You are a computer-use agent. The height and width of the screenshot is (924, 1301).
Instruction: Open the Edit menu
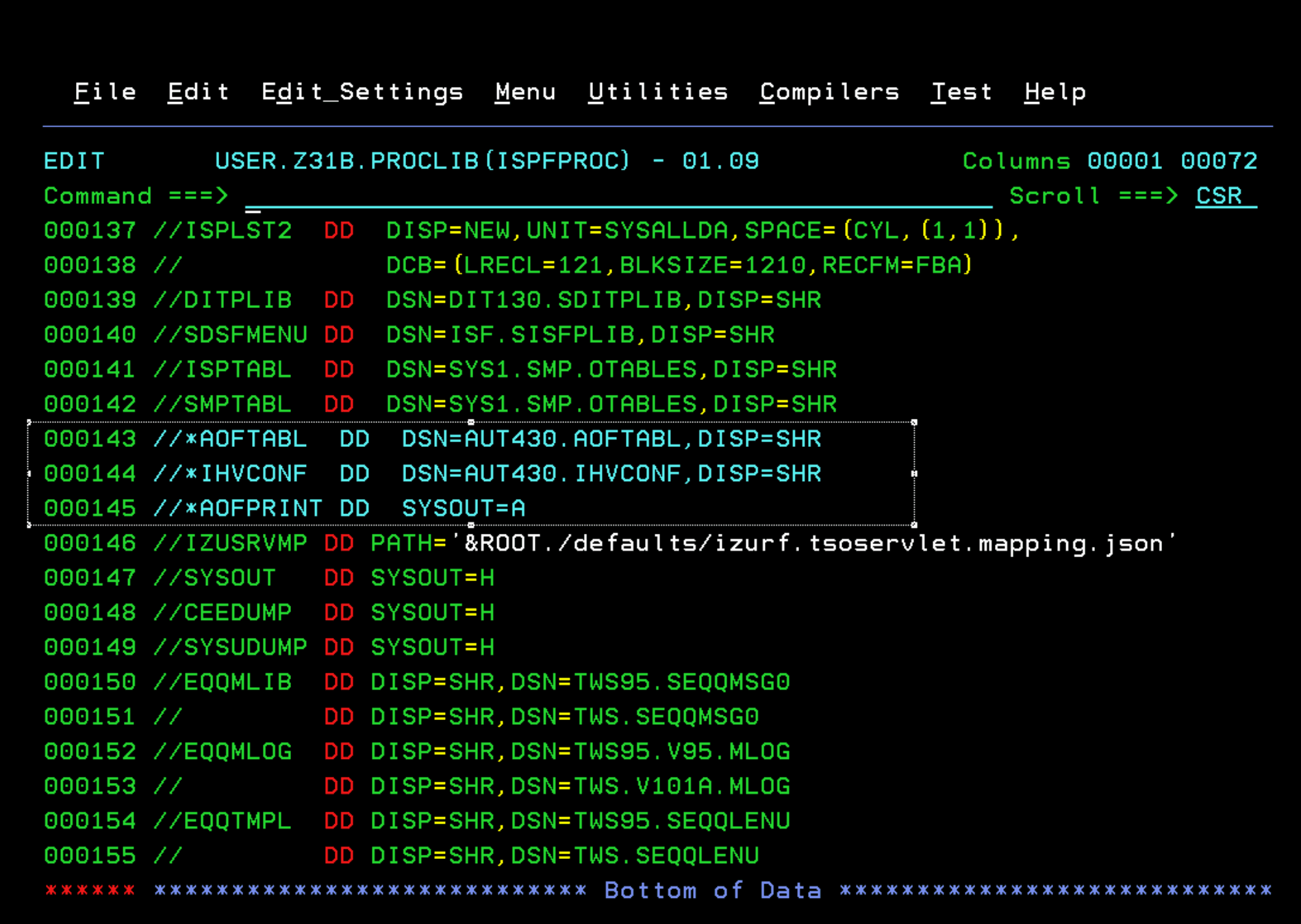pyautogui.click(x=198, y=92)
